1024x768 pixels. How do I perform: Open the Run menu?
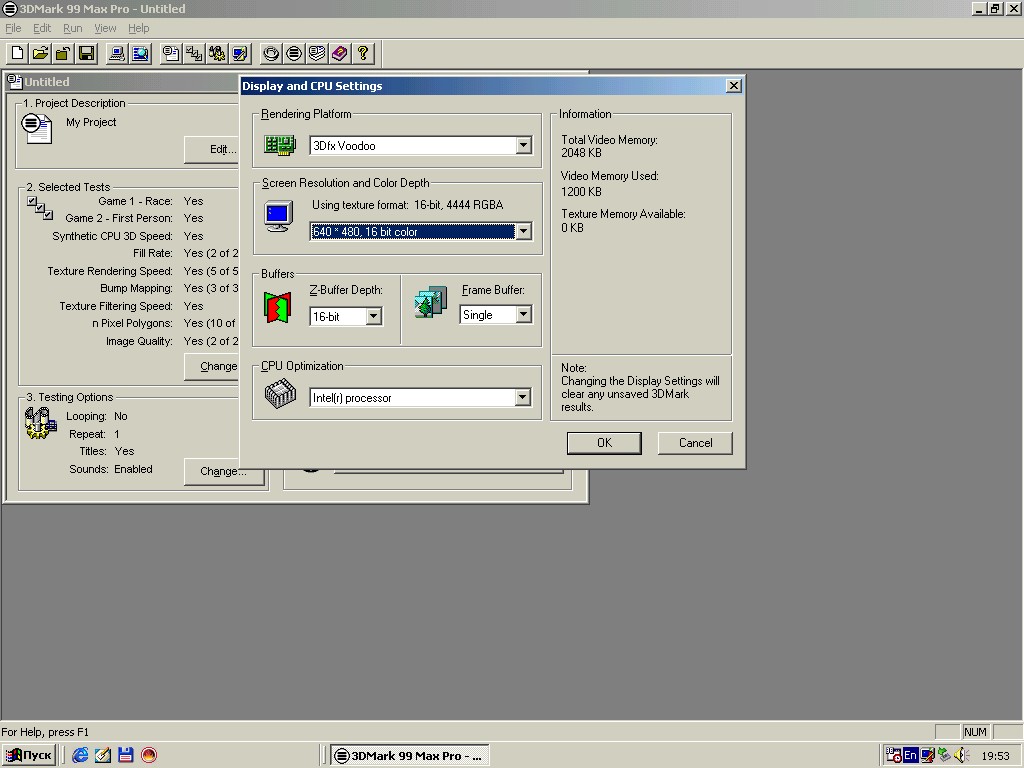72,28
